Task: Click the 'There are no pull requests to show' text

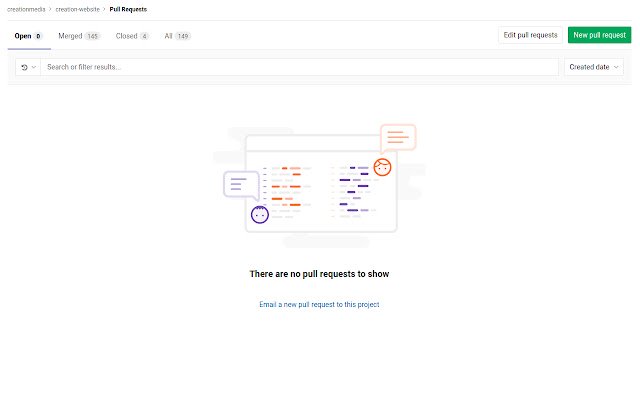Action: (319, 274)
